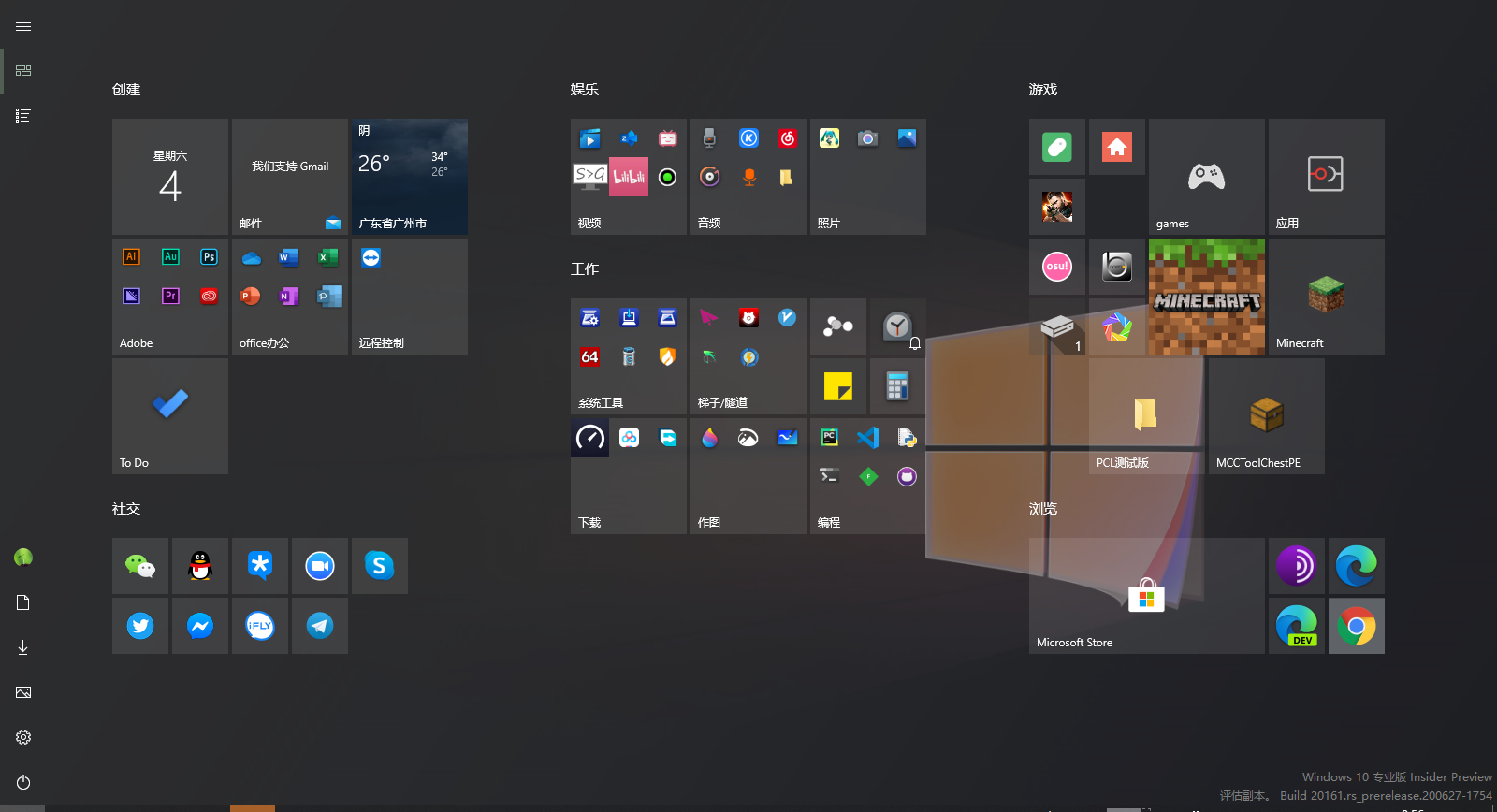Expand the 音频 tile folder
The image size is (1497, 812).
(x=748, y=177)
